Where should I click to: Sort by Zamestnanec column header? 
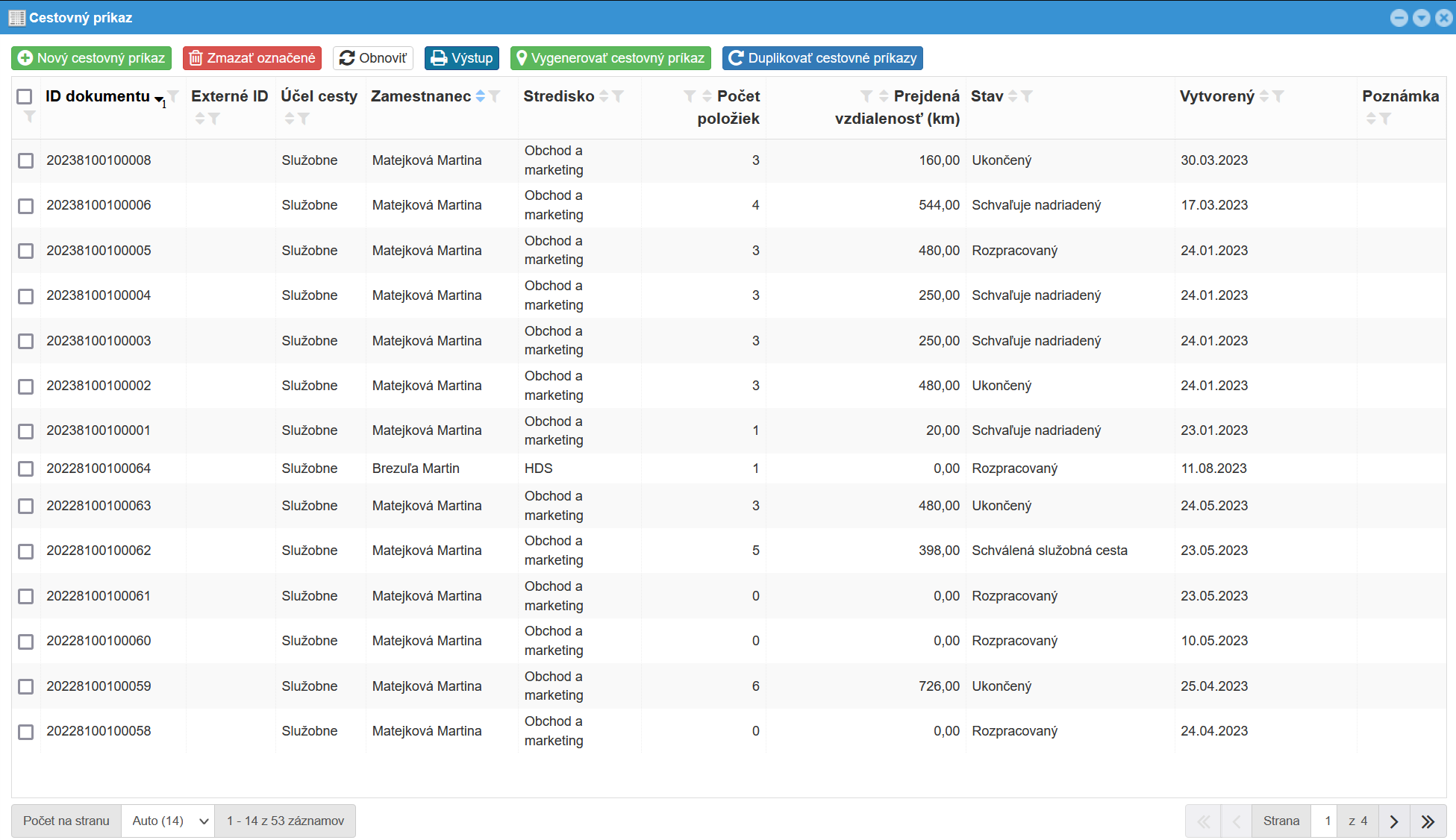pos(420,96)
